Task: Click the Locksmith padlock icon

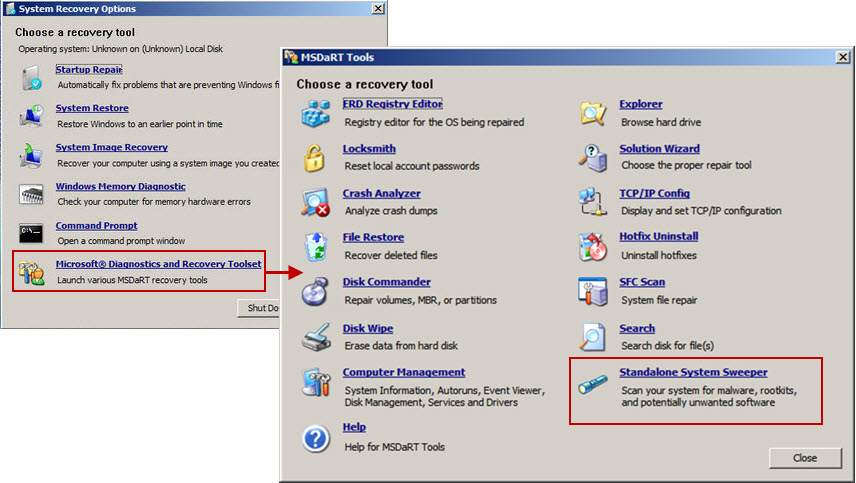Action: point(314,158)
